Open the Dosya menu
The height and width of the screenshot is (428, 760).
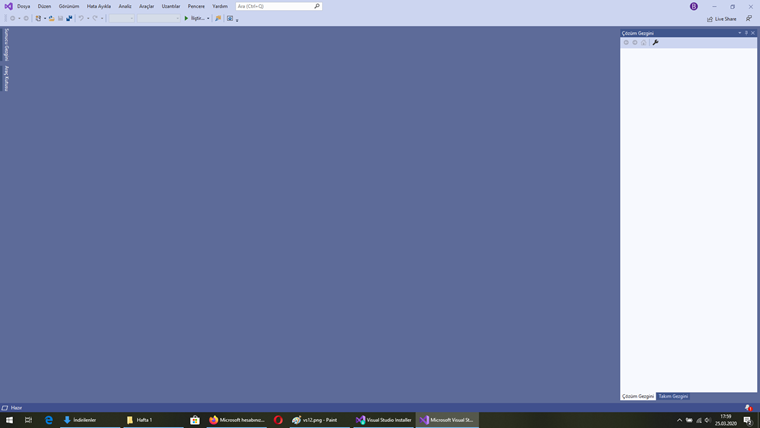pos(24,6)
